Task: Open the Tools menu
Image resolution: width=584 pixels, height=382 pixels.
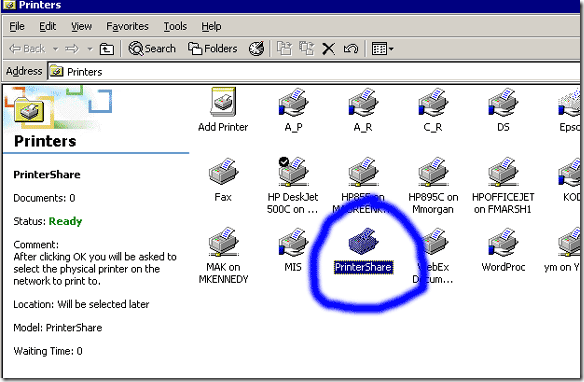Action: [x=175, y=26]
